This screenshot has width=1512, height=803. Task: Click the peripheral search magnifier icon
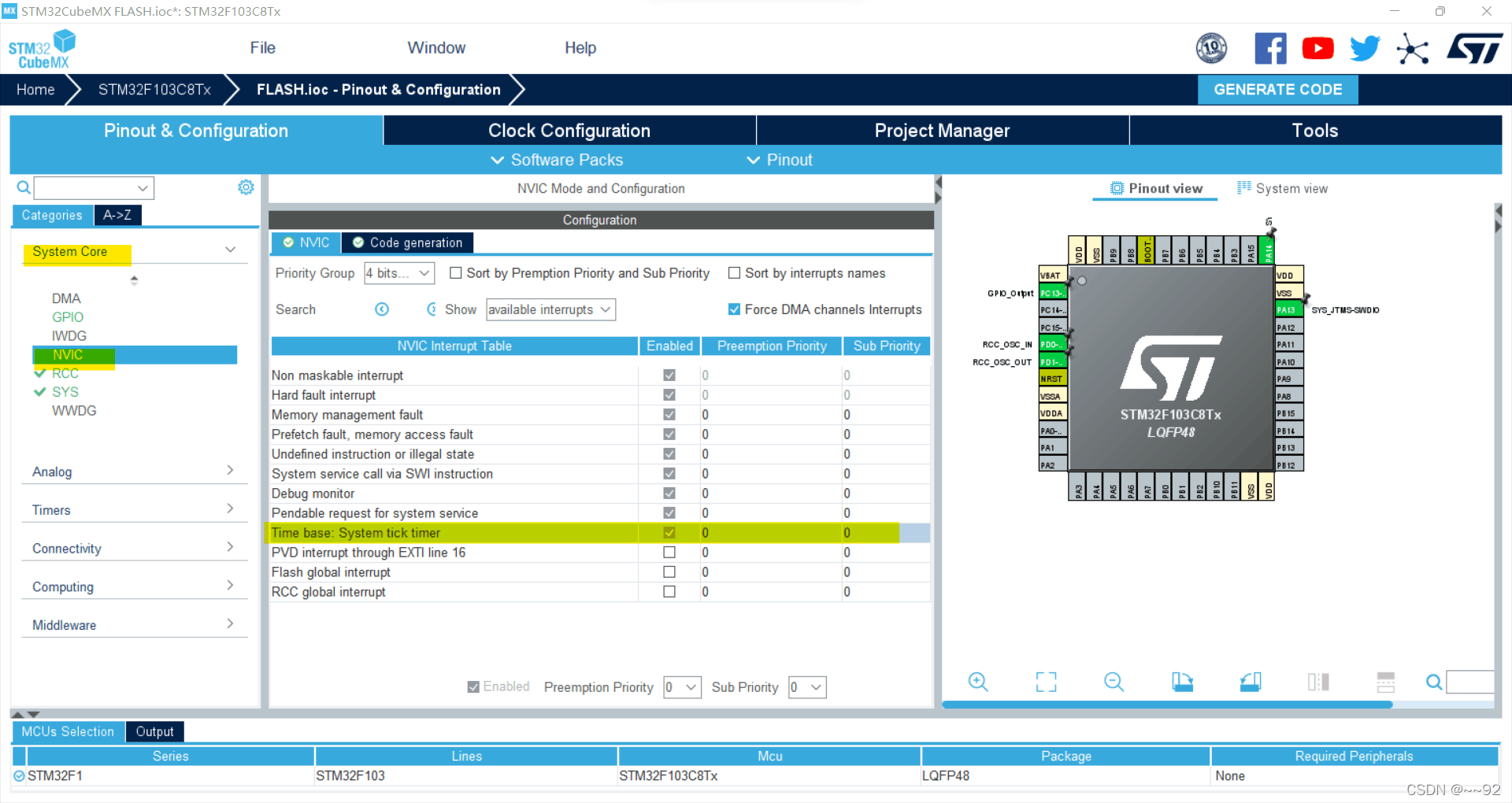pyautogui.click(x=24, y=187)
